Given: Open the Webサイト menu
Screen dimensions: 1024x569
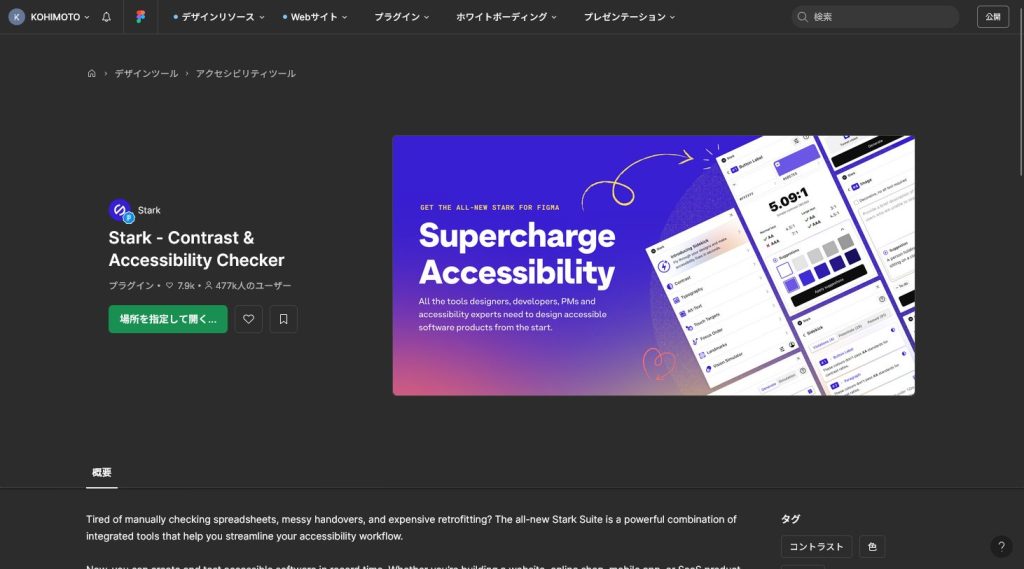Looking at the screenshot, I should [x=315, y=17].
